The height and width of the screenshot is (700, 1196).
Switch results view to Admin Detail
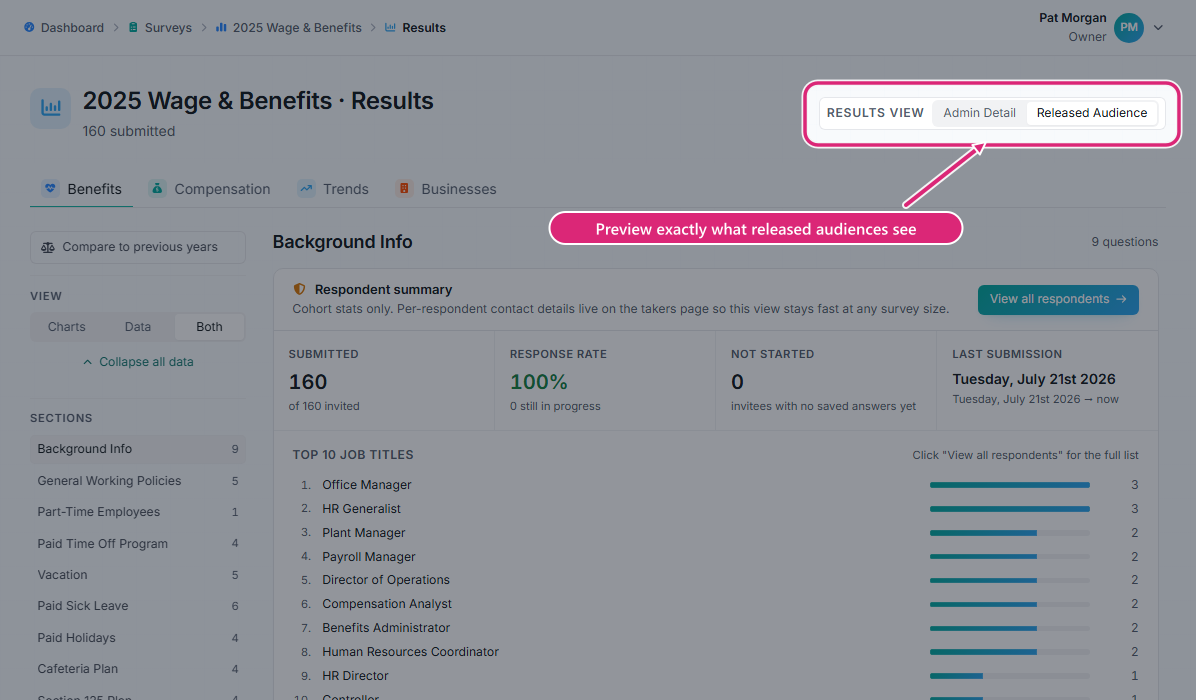[x=979, y=113]
